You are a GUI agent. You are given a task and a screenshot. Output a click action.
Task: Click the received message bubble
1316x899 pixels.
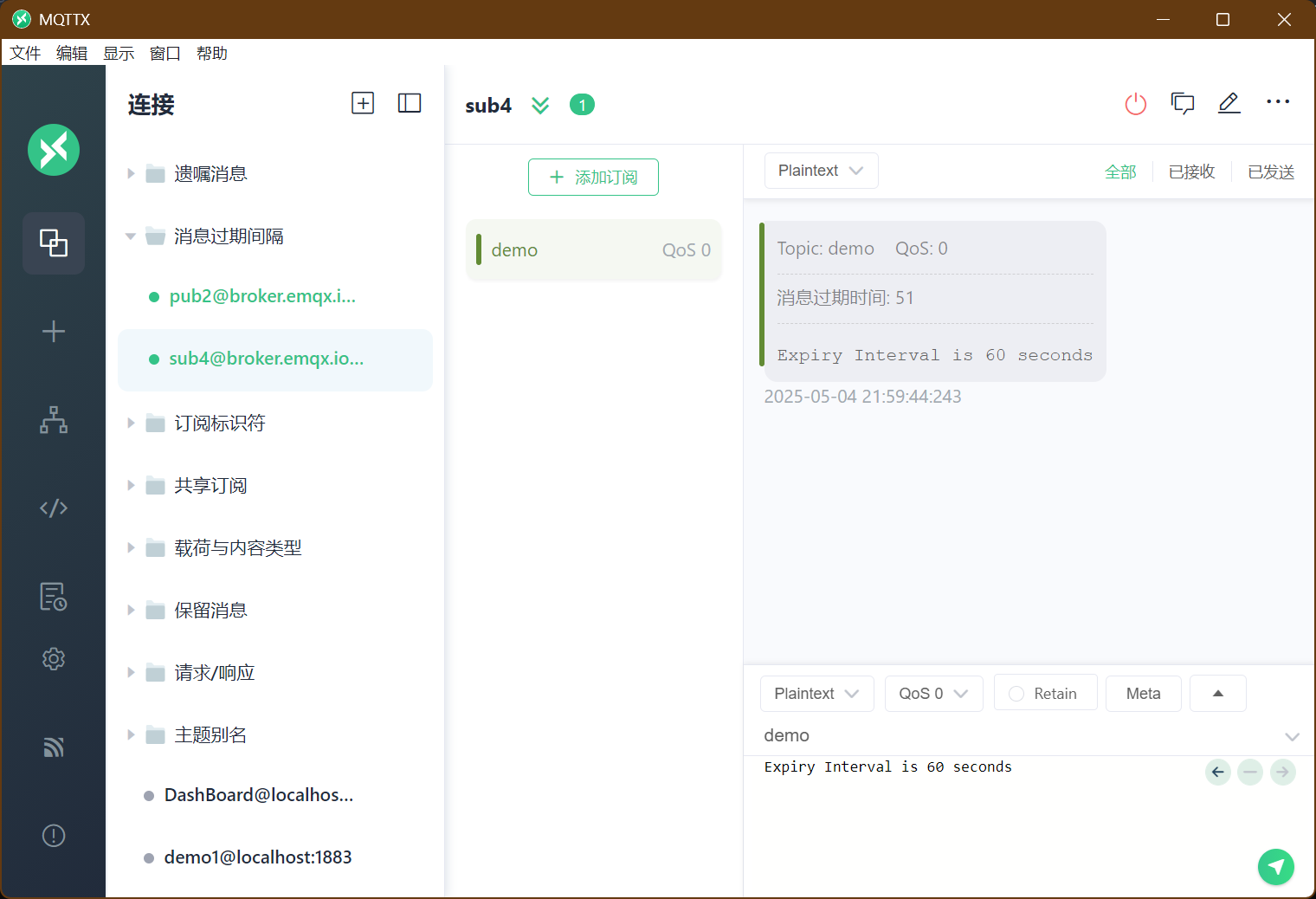933,301
